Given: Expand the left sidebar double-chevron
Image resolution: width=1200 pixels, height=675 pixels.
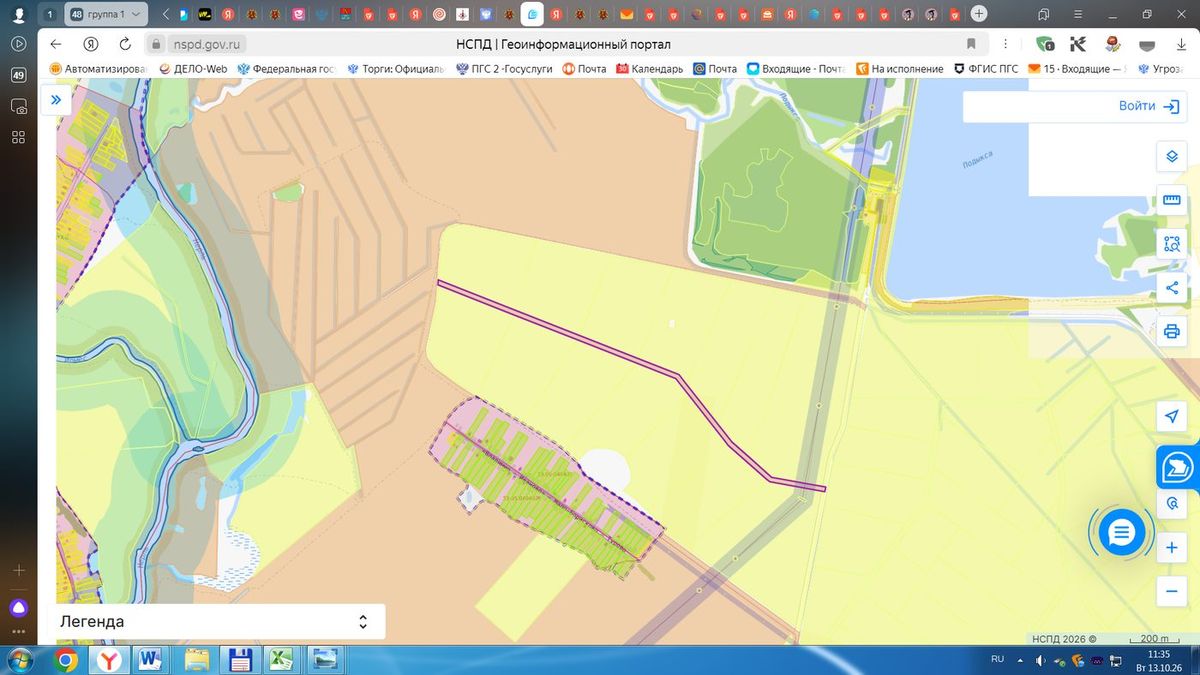Looking at the screenshot, I should click(56, 99).
